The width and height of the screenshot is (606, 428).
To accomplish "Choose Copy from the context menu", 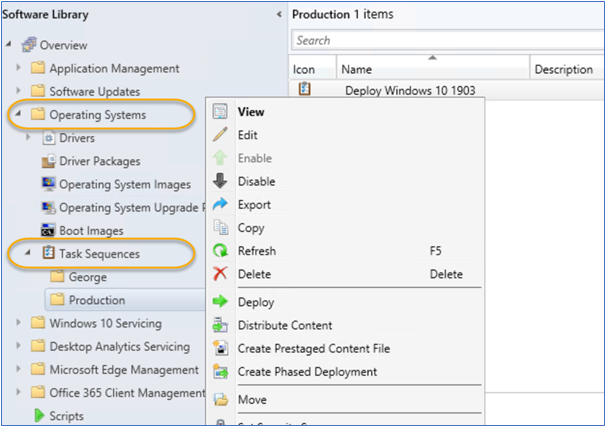I will (251, 228).
